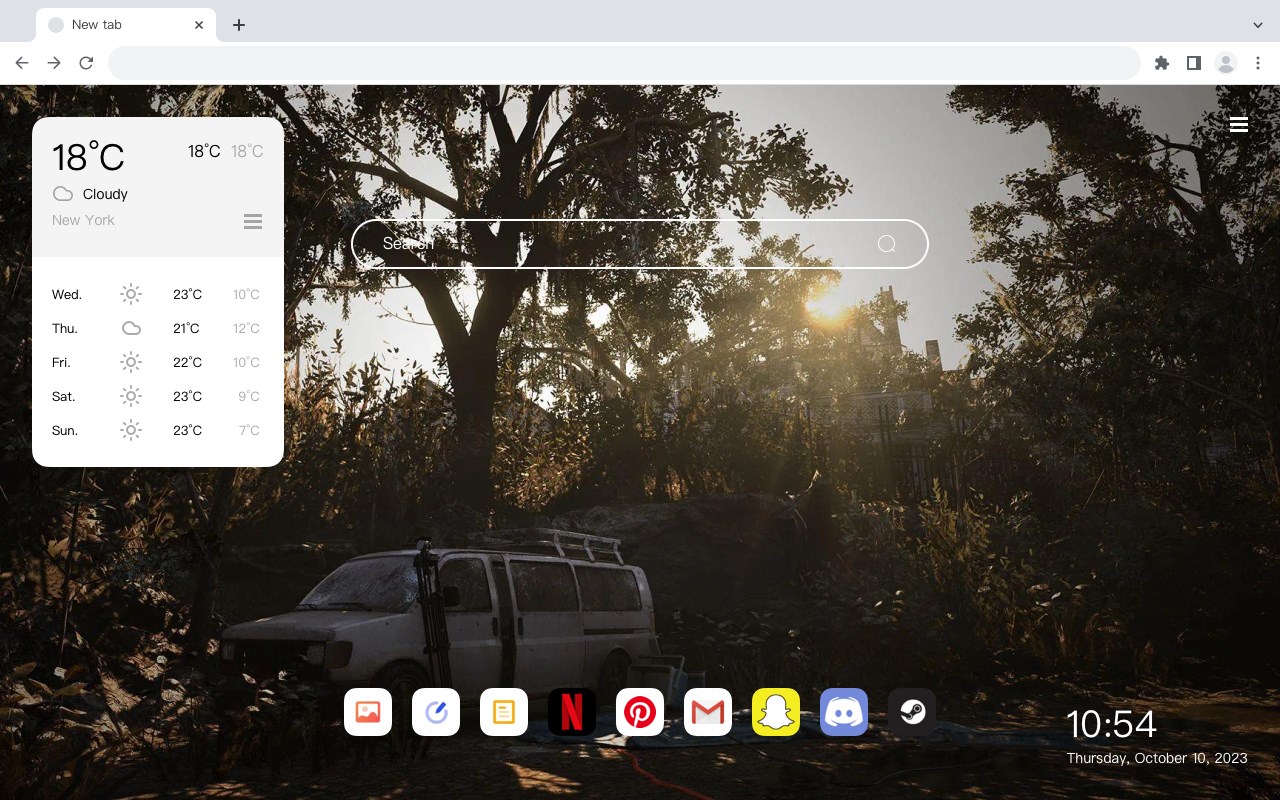Screen dimensions: 1280x800
Task: Click Thursday's cloud forecast icon
Action: pos(131,328)
